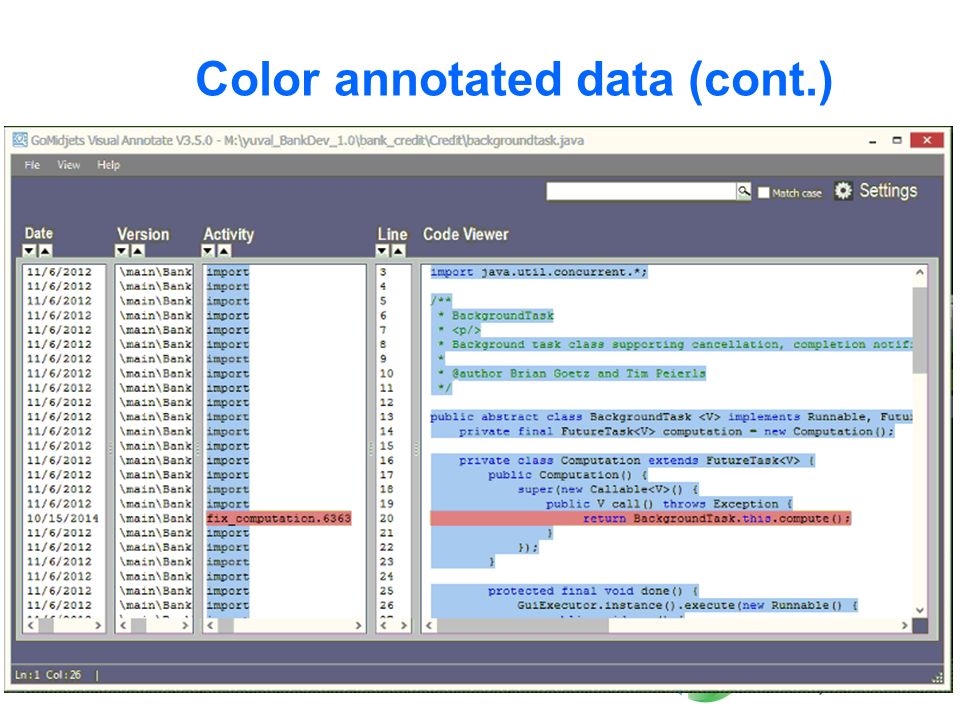Viewport: 960px width, 720px height.
Task: Click Date list scroll left arrow
Action: point(31,625)
